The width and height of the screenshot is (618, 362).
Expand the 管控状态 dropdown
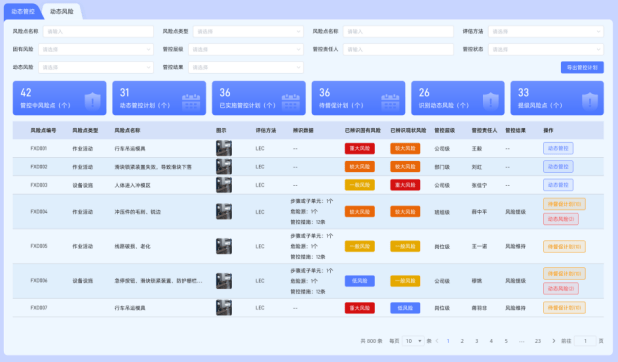tap(546, 49)
